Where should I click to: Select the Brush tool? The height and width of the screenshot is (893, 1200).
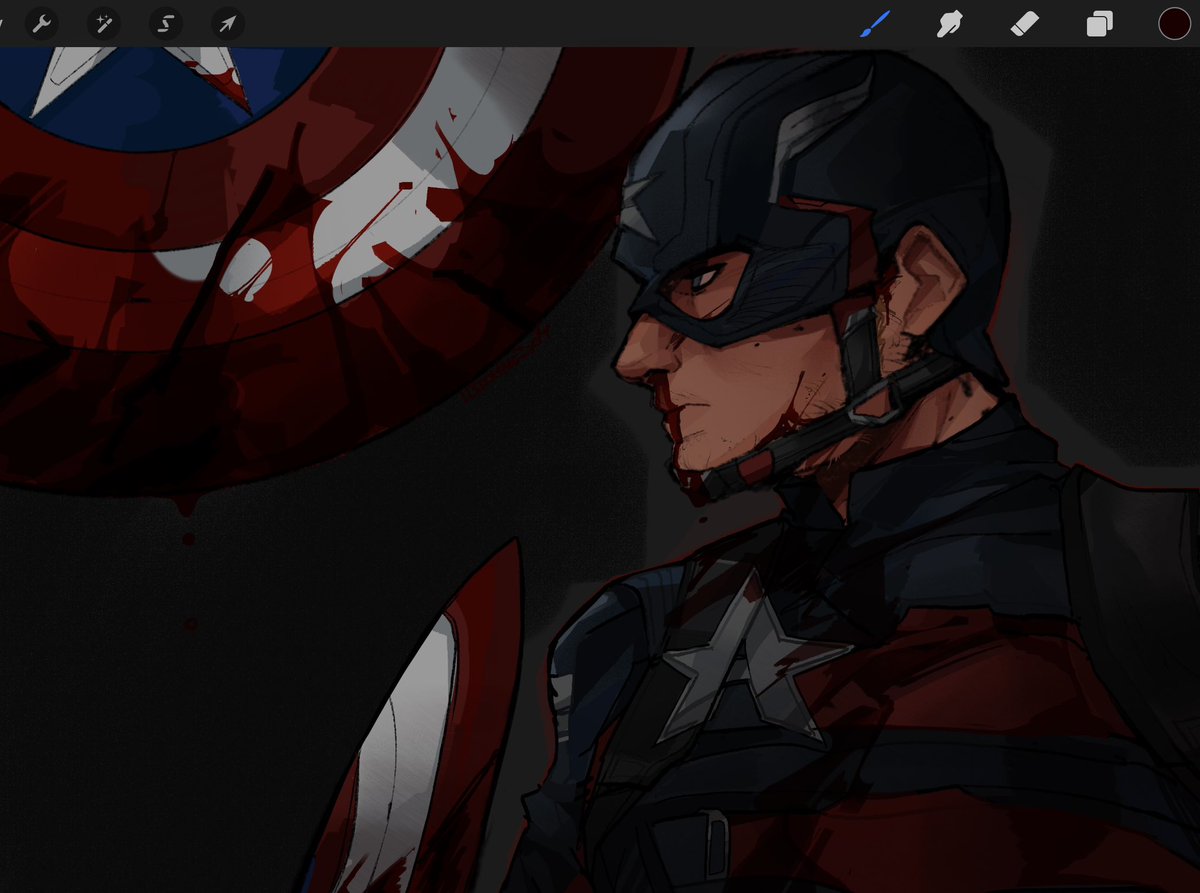pyautogui.click(x=874, y=23)
